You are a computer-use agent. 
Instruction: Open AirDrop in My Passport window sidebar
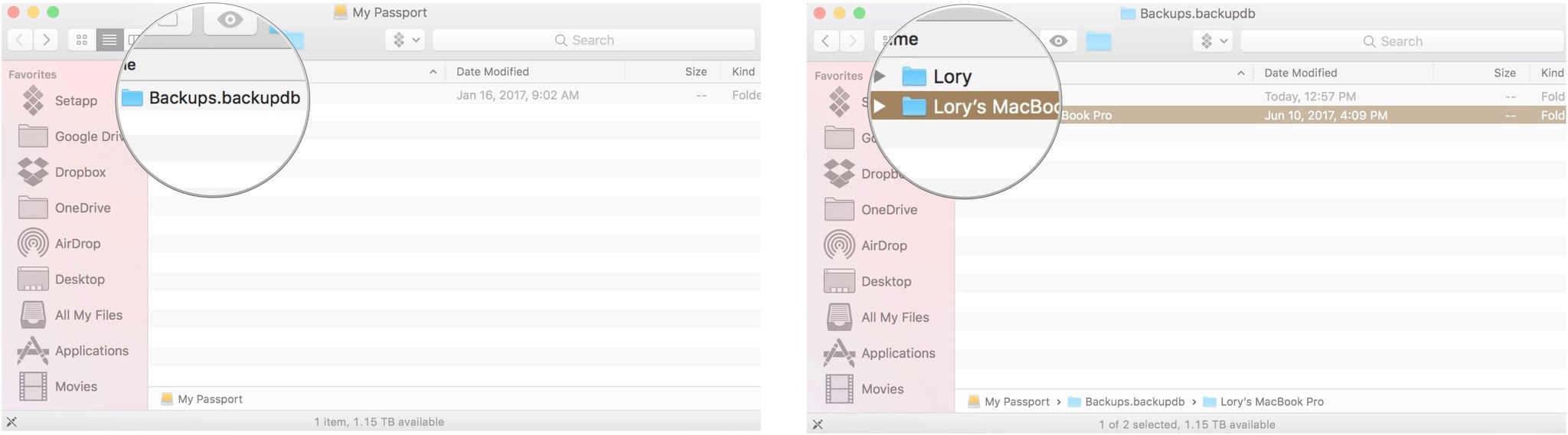[60, 244]
